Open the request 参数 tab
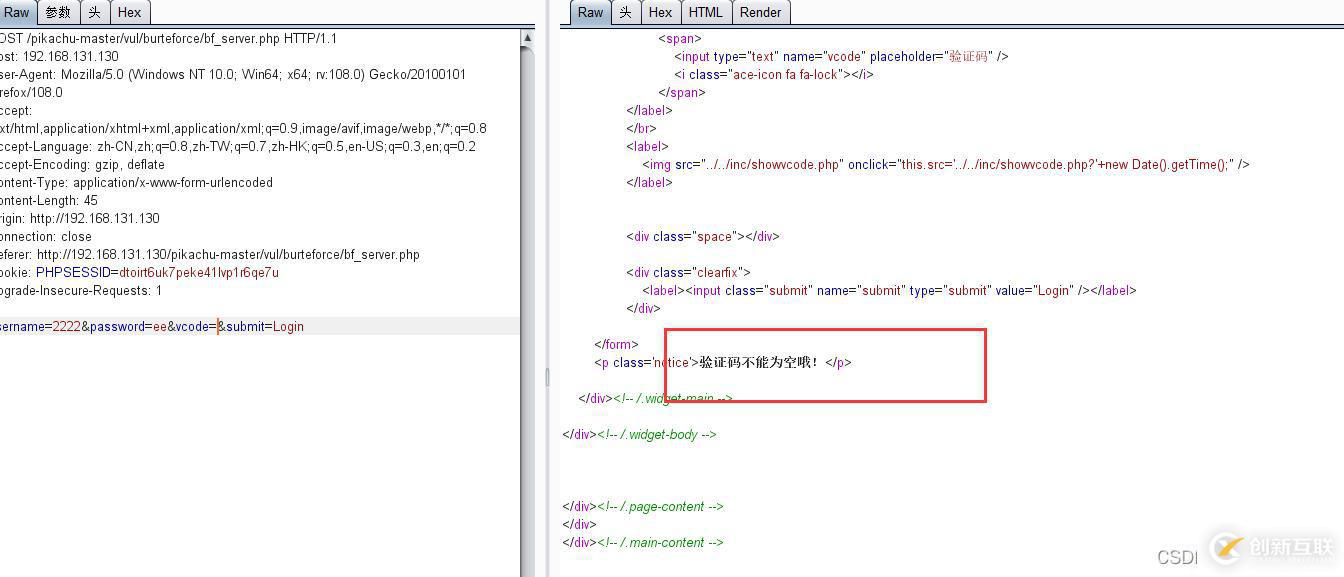The image size is (1344, 577). [x=58, y=12]
